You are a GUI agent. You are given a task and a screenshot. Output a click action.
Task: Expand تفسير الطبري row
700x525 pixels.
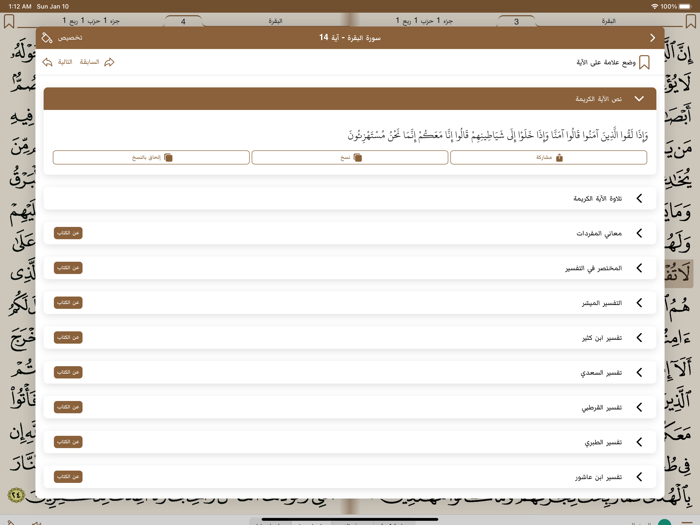[350, 442]
